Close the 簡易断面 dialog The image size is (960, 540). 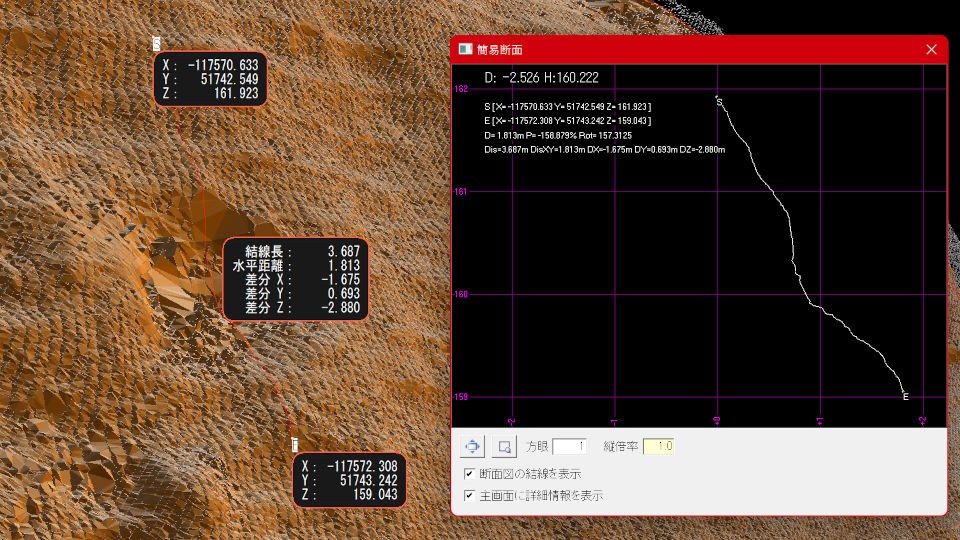click(931, 49)
